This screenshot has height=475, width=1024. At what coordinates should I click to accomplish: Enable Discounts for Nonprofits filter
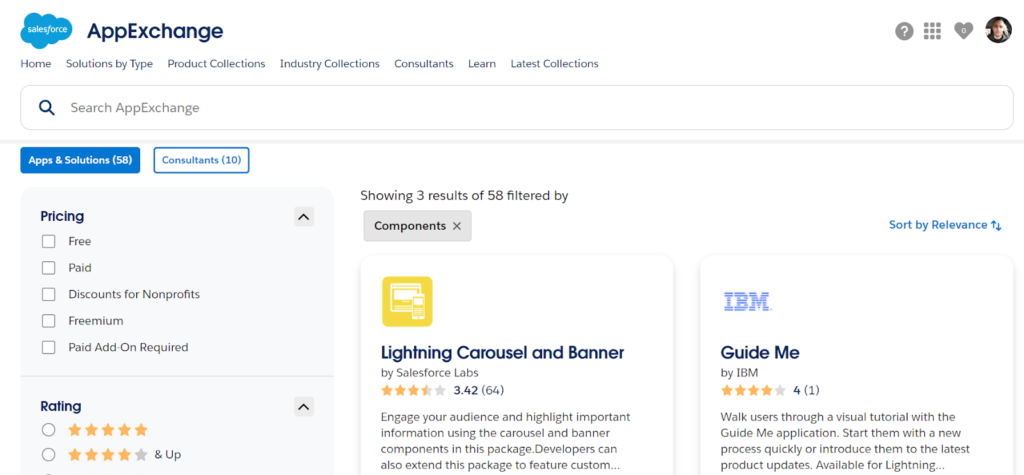tap(48, 295)
